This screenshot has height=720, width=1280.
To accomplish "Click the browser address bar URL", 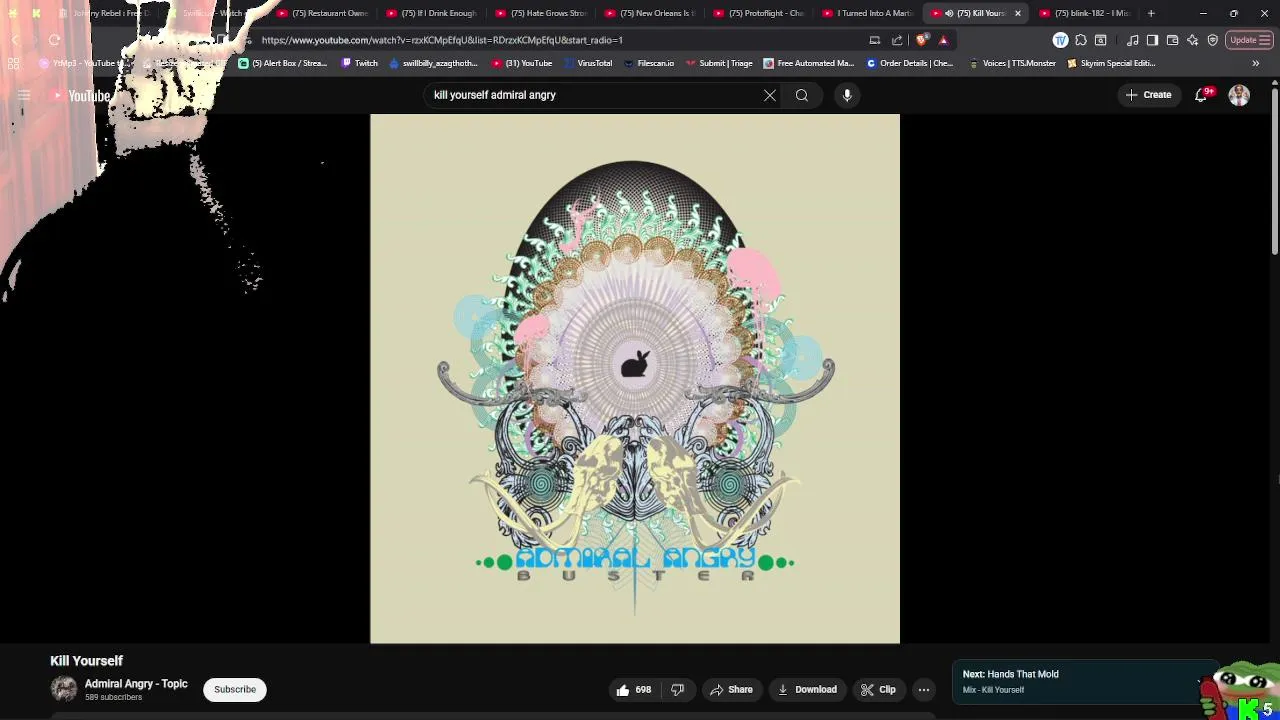I will coord(442,40).
